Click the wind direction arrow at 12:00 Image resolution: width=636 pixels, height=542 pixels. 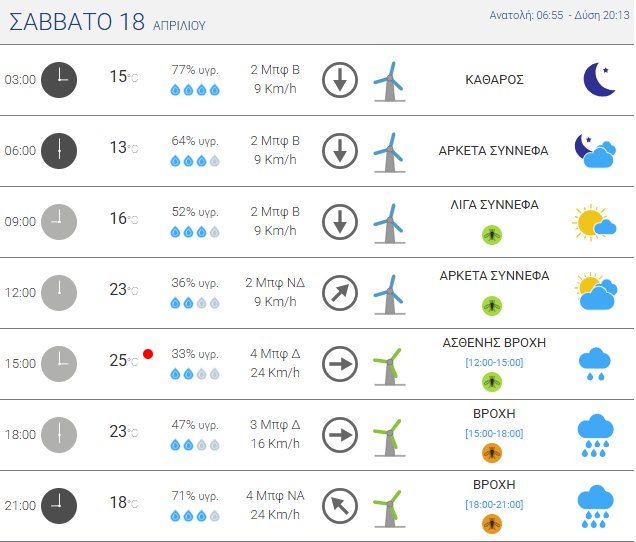pyautogui.click(x=340, y=292)
